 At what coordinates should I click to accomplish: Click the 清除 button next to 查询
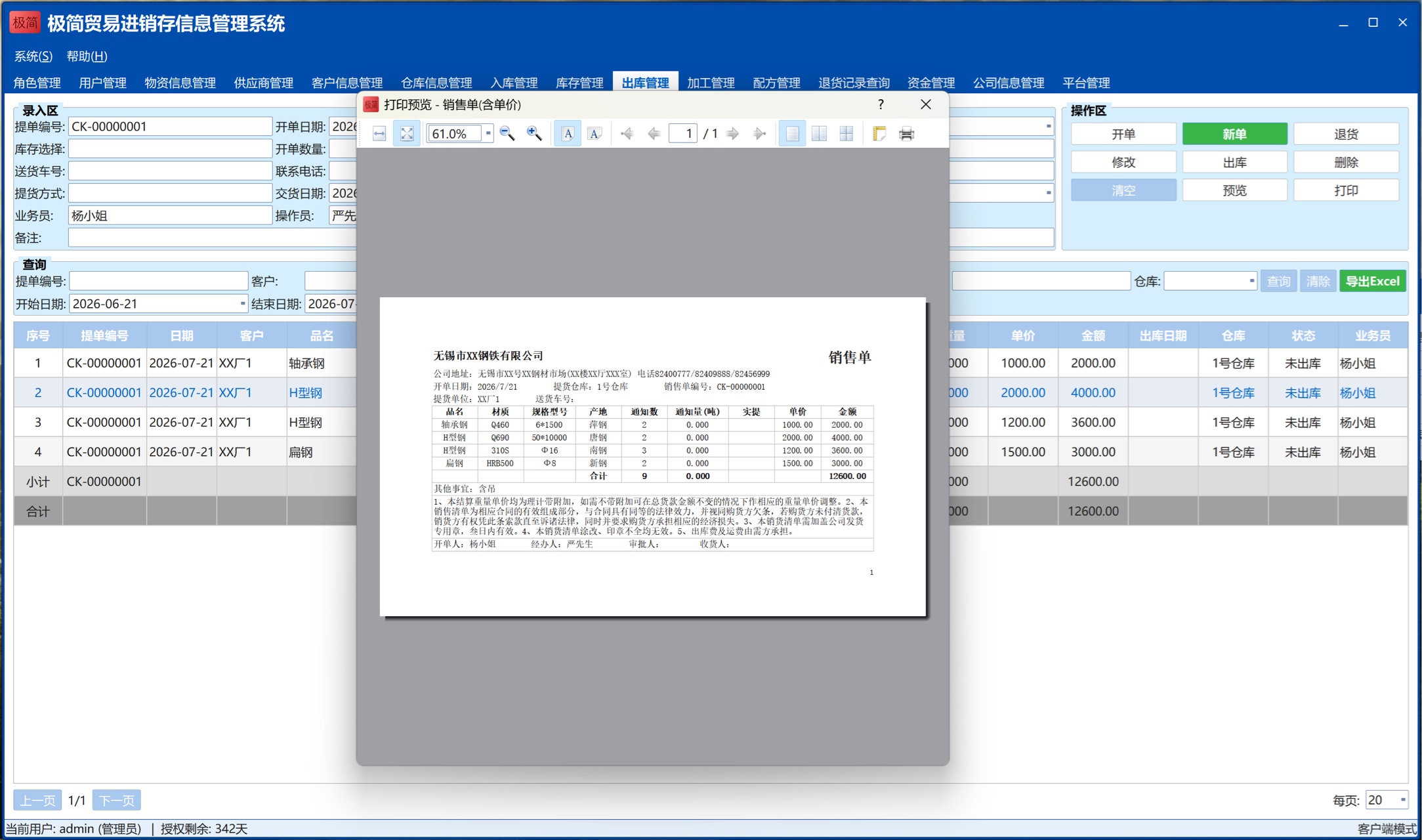click(x=1318, y=281)
